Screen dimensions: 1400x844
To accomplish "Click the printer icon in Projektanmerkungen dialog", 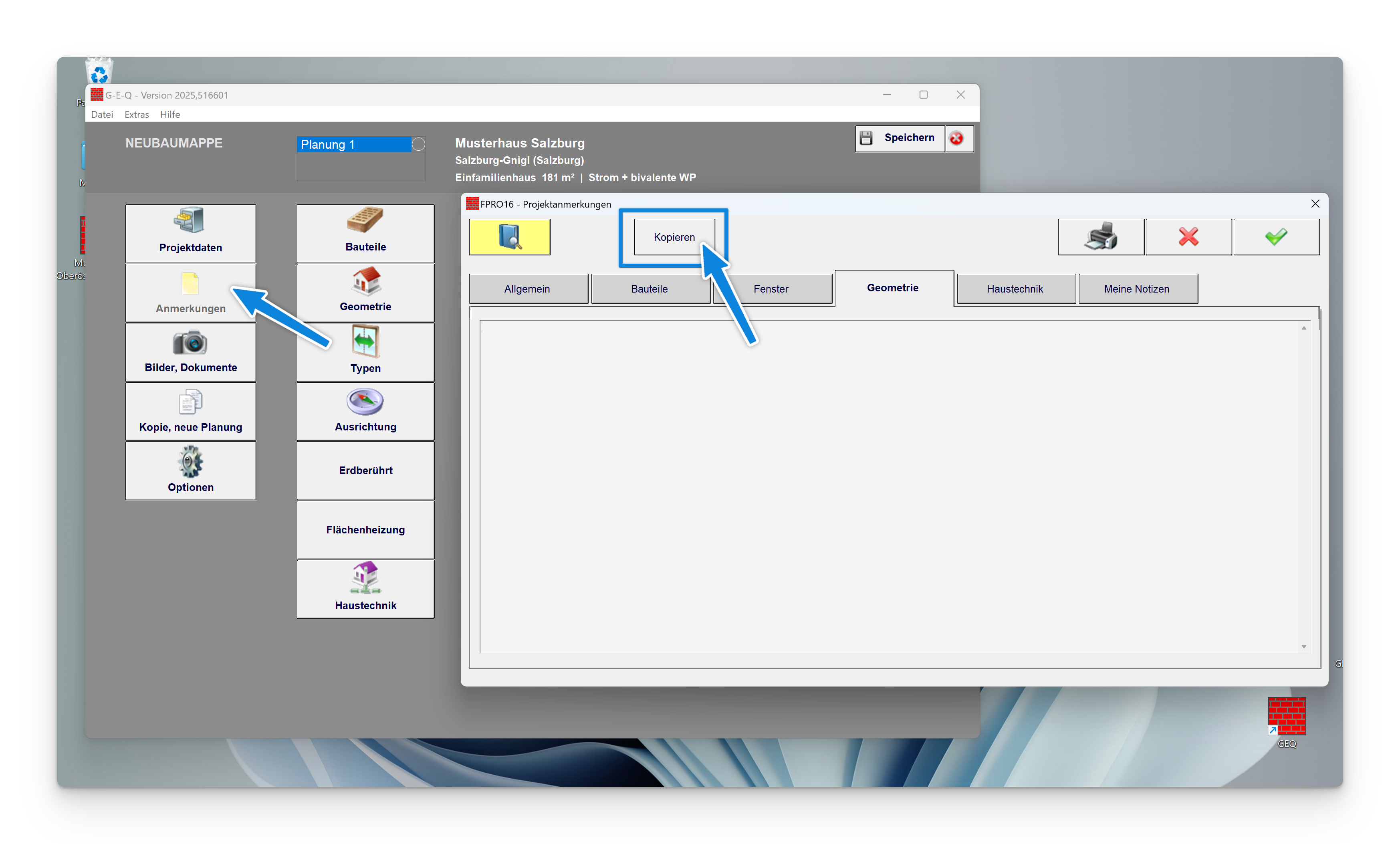I will (x=1101, y=236).
